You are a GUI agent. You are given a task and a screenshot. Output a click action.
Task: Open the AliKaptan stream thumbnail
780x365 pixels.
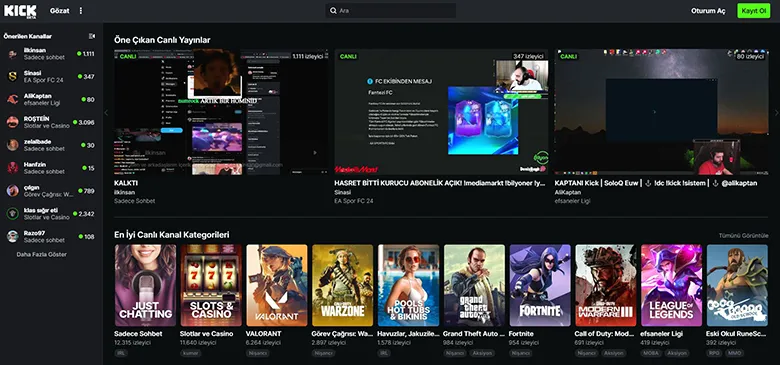tap(662, 112)
